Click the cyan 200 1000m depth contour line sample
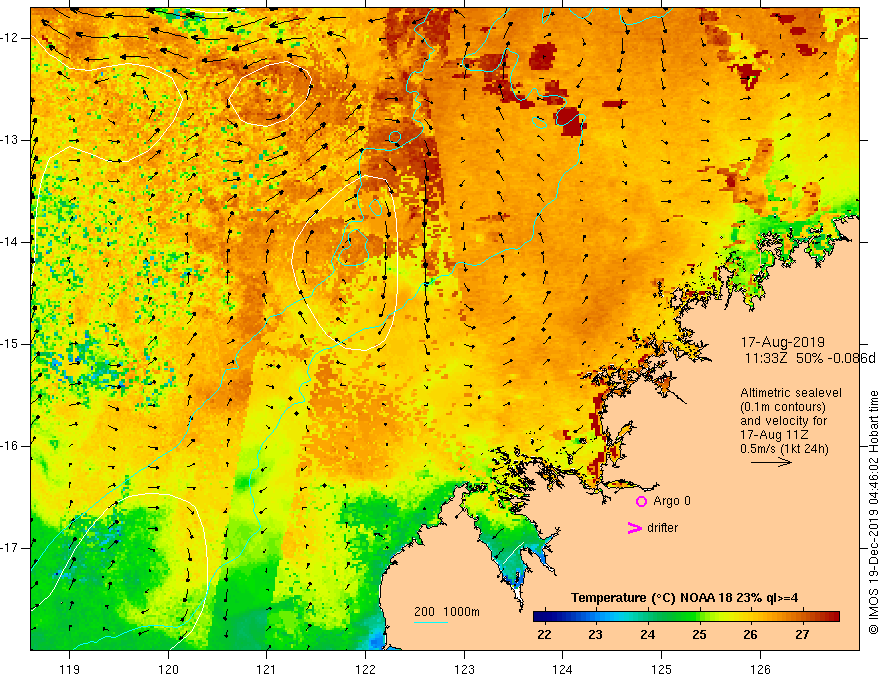Screen dimensions: 880x680 click(x=430, y=622)
